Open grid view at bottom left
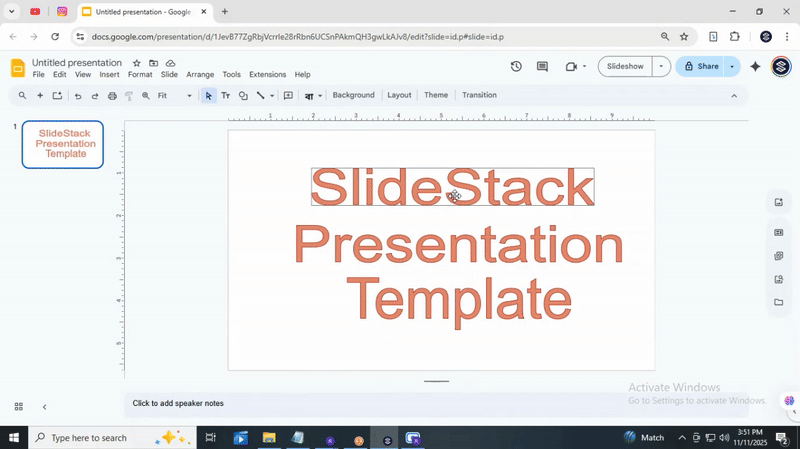Screen dimensions: 800x449 tap(18, 406)
